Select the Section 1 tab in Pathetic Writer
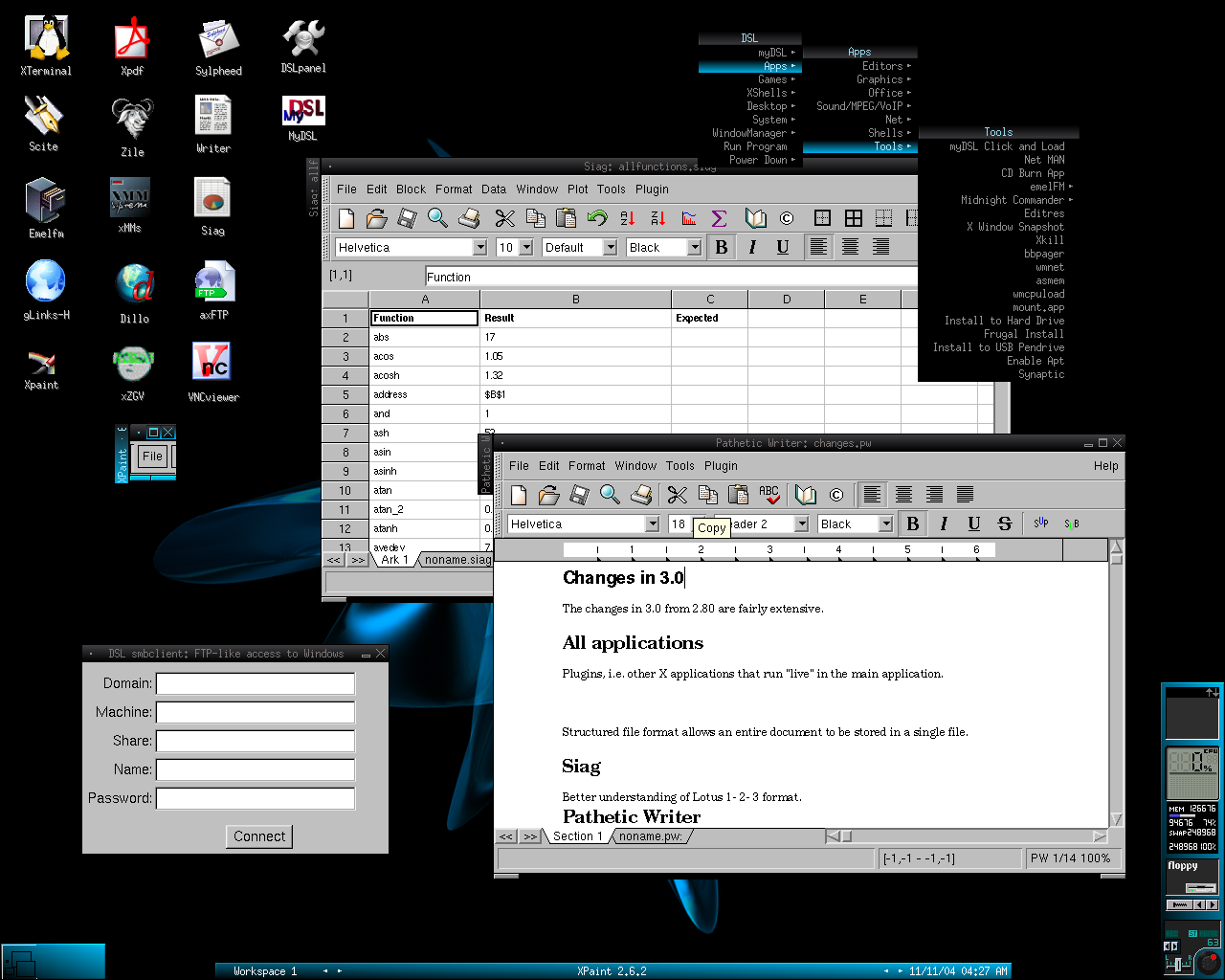 click(x=577, y=836)
